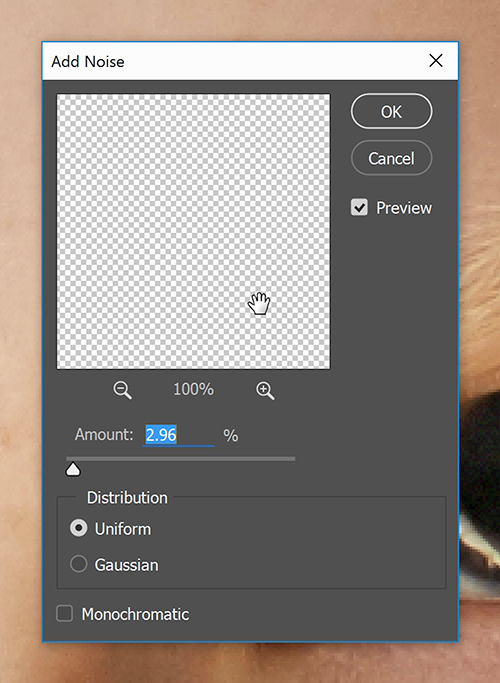Viewport: 500px width, 683px height.
Task: Click the Add Noise title bar
Action: [235, 61]
